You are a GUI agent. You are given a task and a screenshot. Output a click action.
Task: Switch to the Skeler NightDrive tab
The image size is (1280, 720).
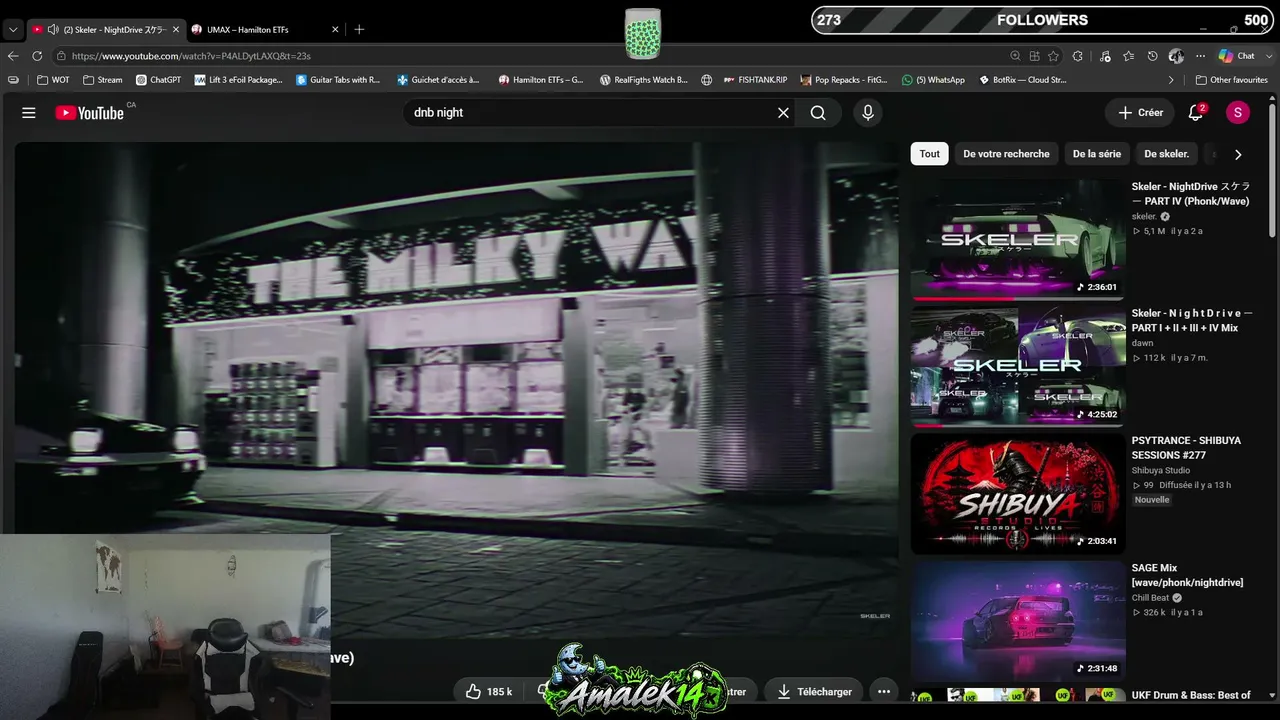pyautogui.click(x=105, y=30)
